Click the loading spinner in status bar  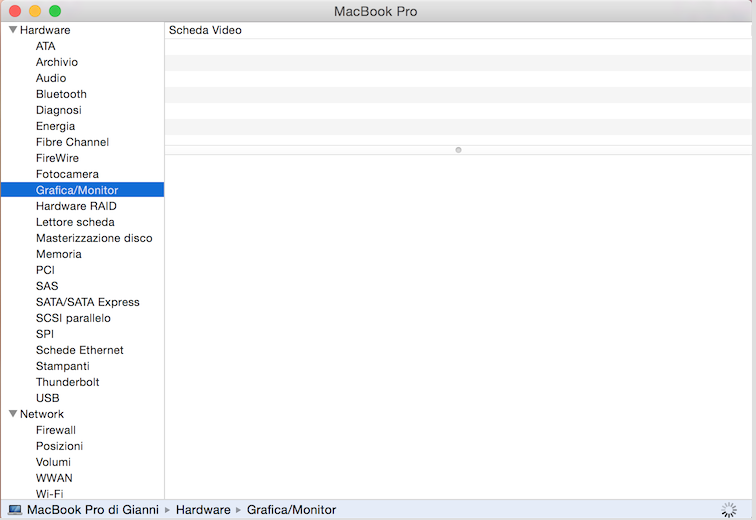click(729, 510)
